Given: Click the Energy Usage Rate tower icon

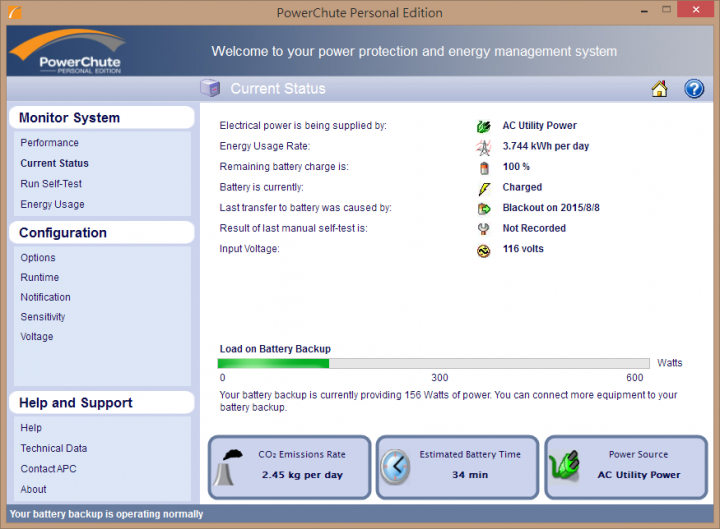Looking at the screenshot, I should [484, 147].
